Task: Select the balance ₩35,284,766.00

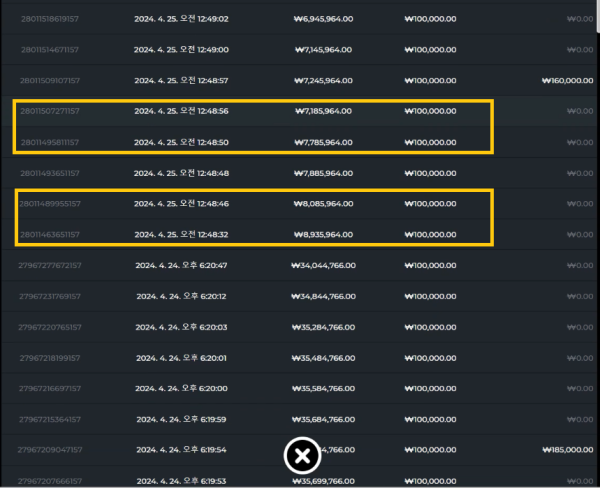Action: pos(323,327)
